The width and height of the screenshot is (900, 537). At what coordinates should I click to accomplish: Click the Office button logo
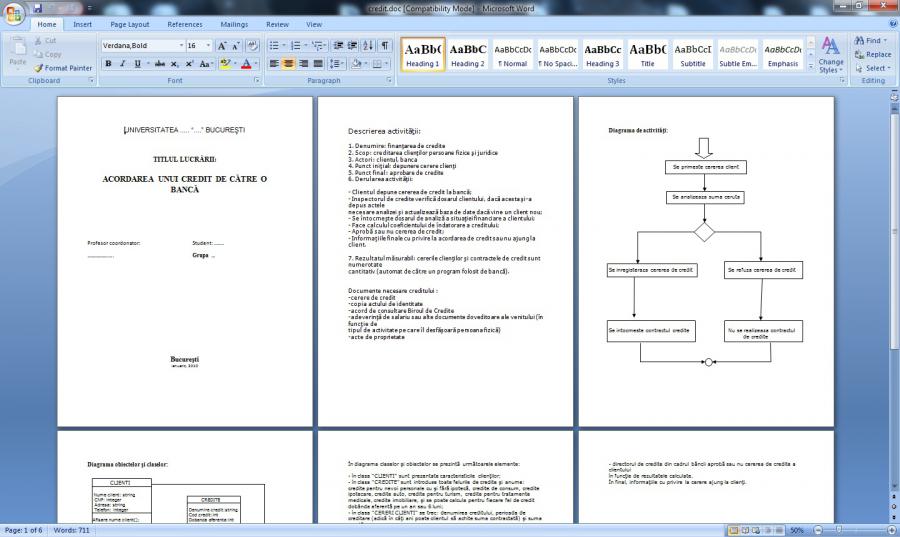14,15
